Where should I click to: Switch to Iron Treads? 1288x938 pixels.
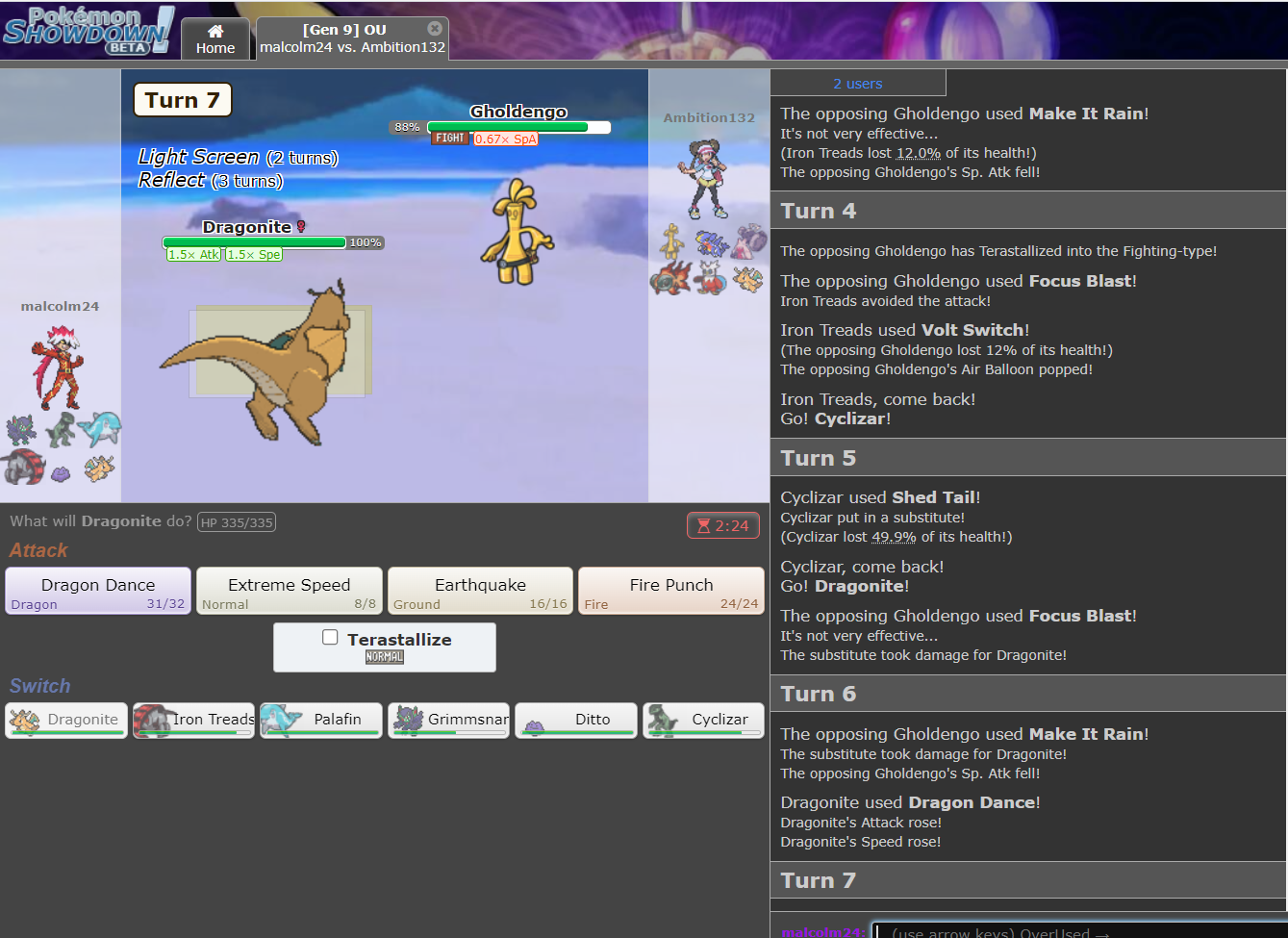[x=193, y=721]
